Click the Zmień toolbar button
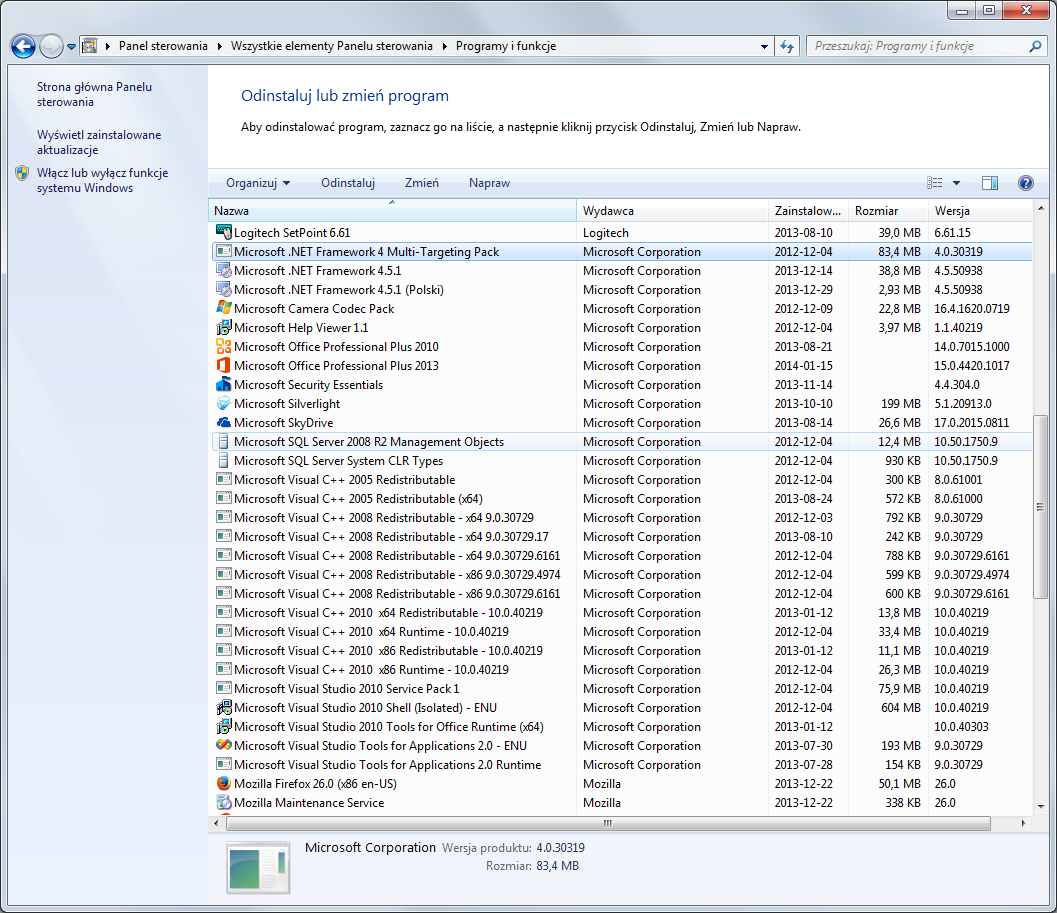 click(421, 183)
